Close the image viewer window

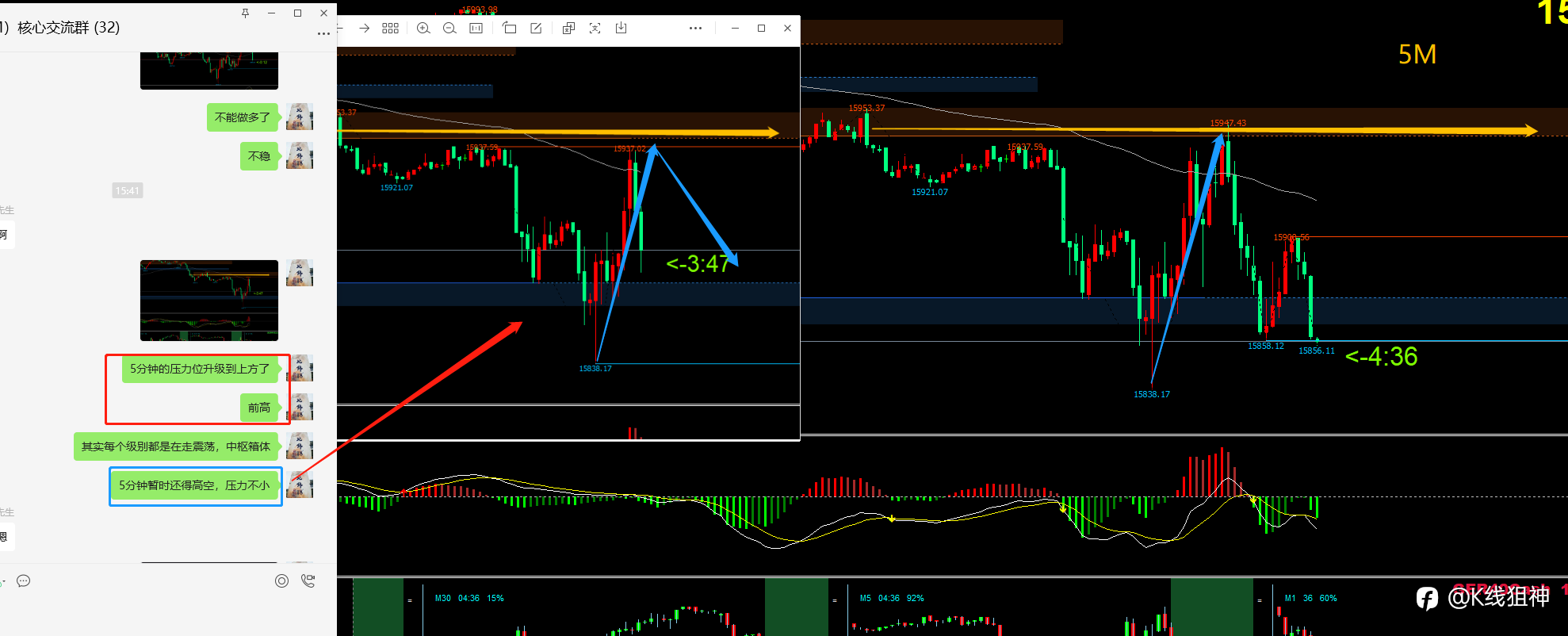click(787, 29)
